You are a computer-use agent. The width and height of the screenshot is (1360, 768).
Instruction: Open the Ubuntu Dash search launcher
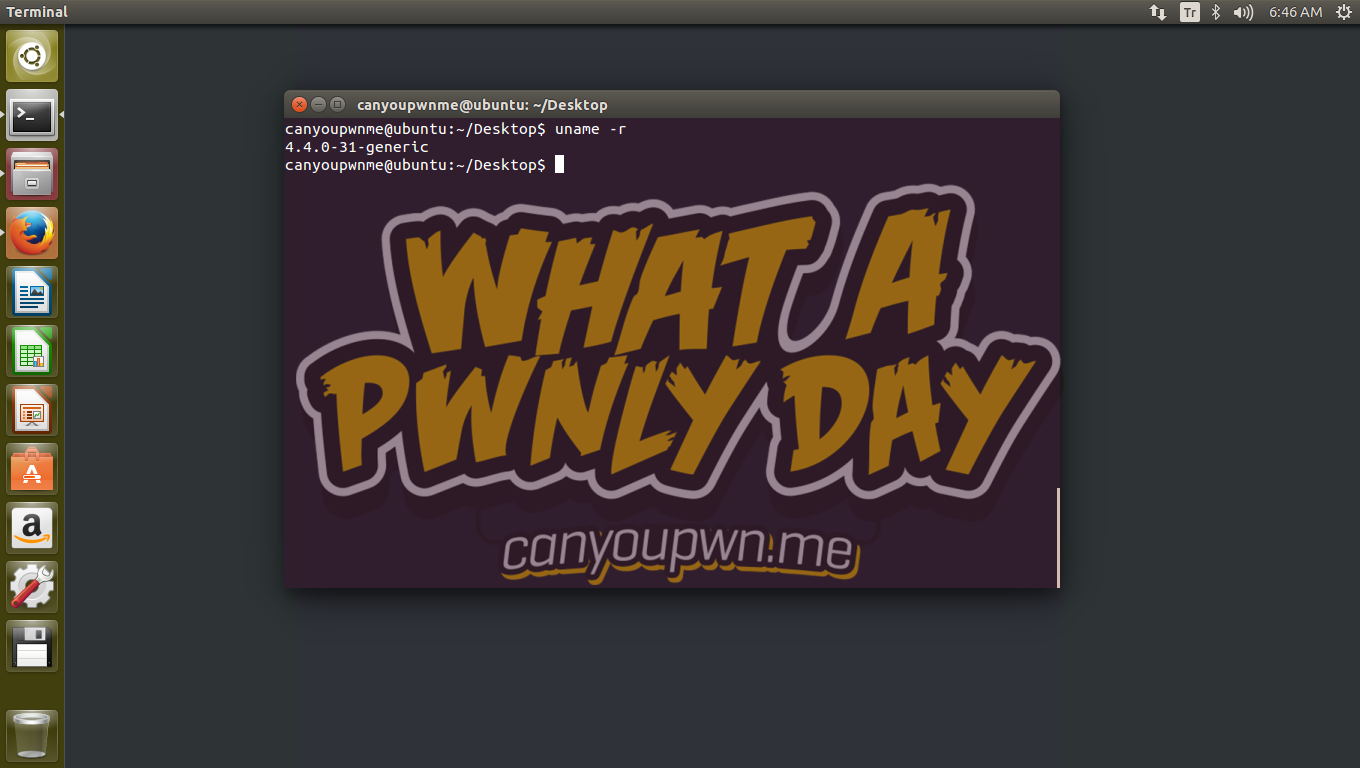click(x=32, y=56)
